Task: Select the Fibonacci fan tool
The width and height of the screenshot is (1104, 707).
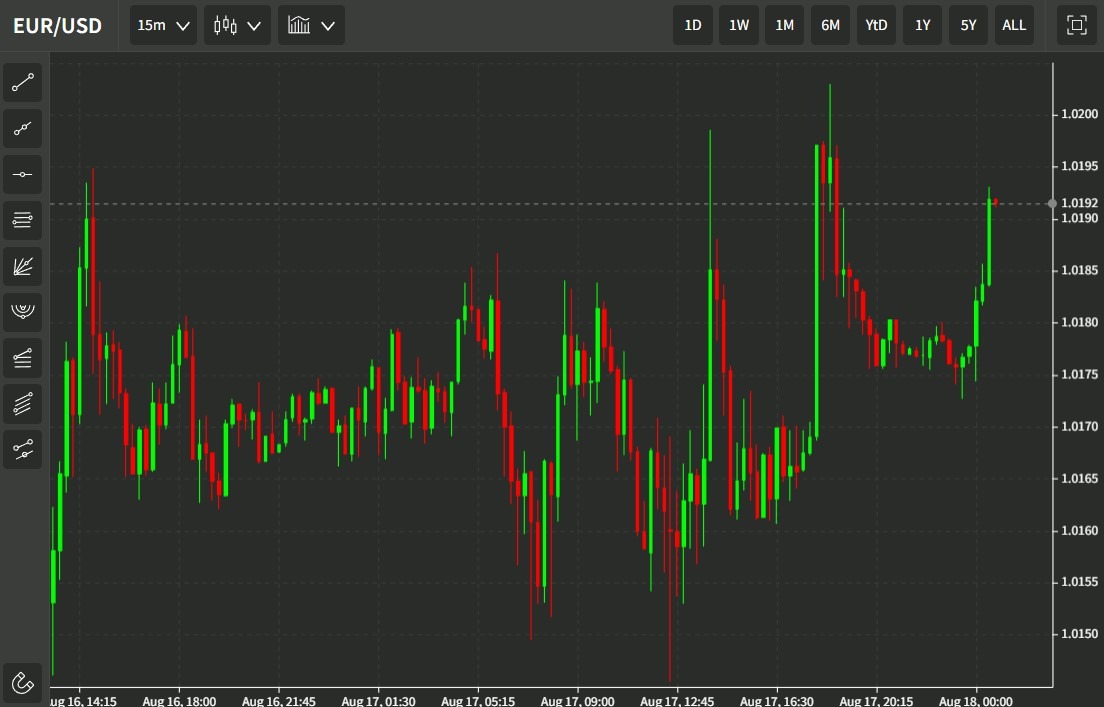Action: click(x=23, y=266)
